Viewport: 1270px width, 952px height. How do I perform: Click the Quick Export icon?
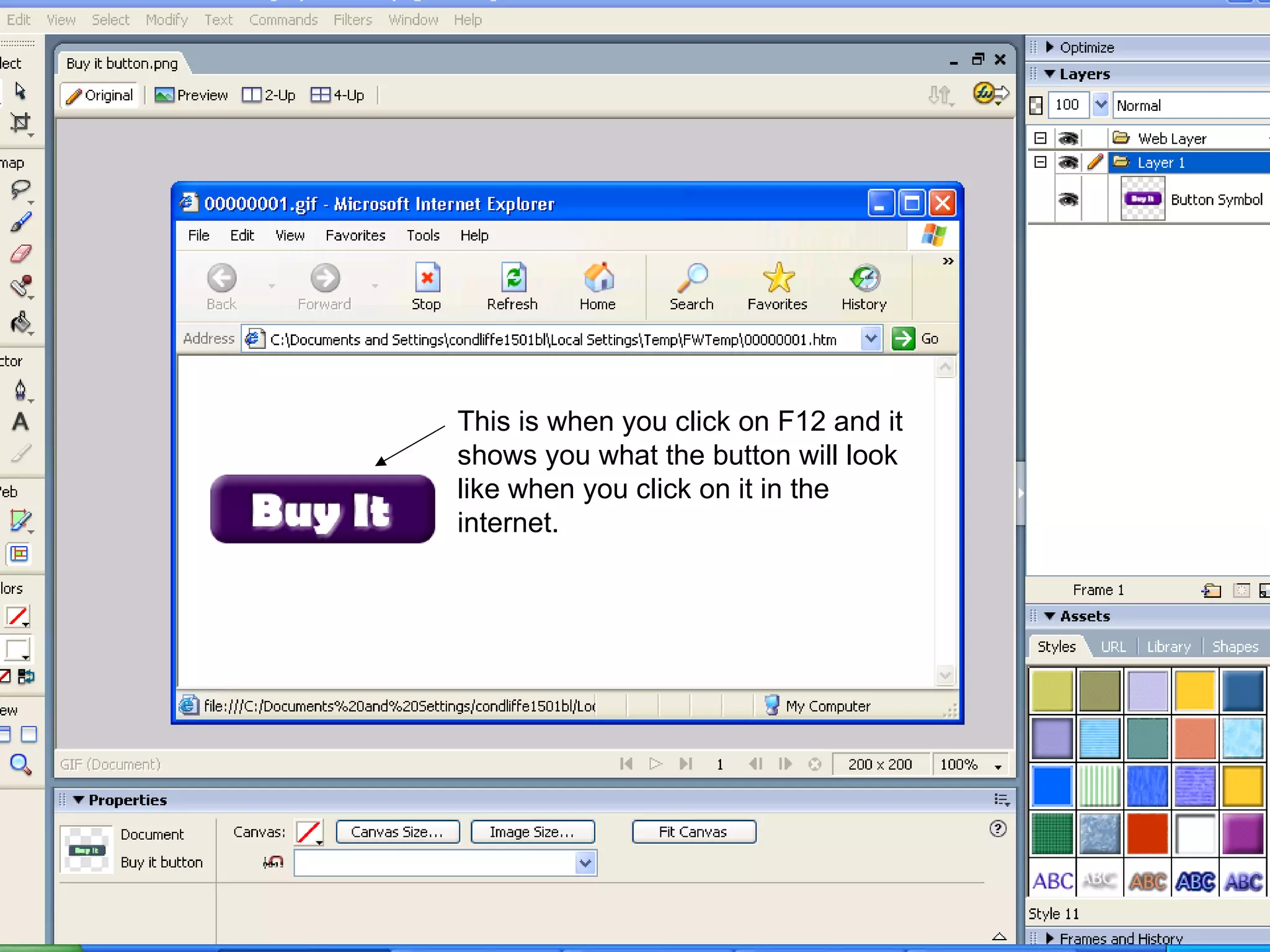(990, 94)
